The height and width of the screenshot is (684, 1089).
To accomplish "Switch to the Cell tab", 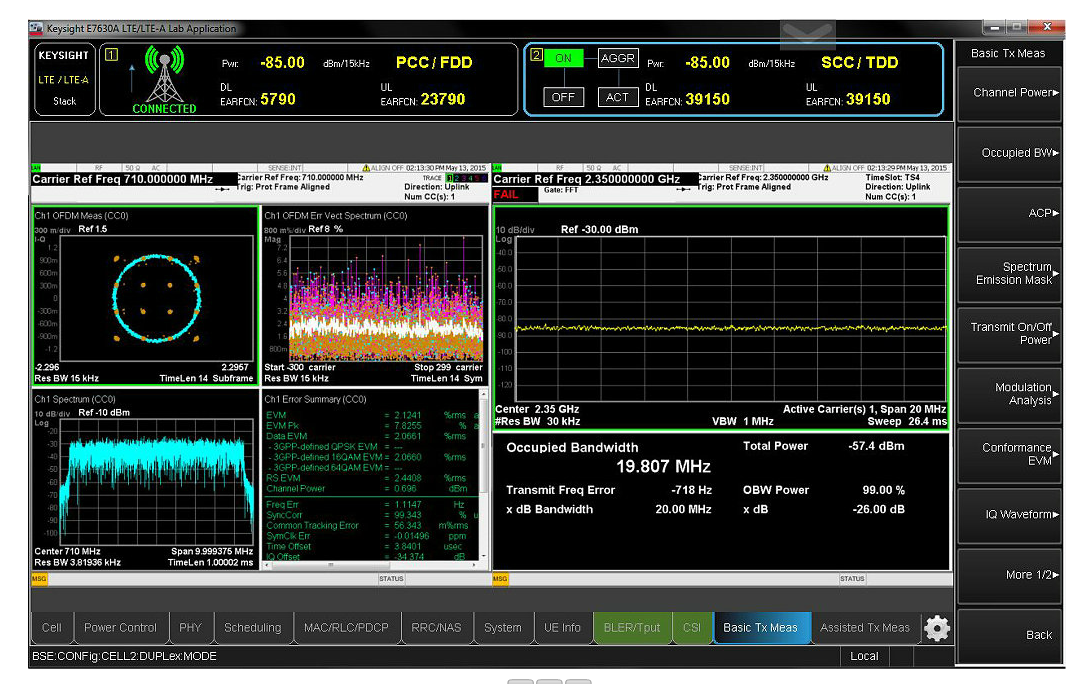I will click(x=51, y=628).
